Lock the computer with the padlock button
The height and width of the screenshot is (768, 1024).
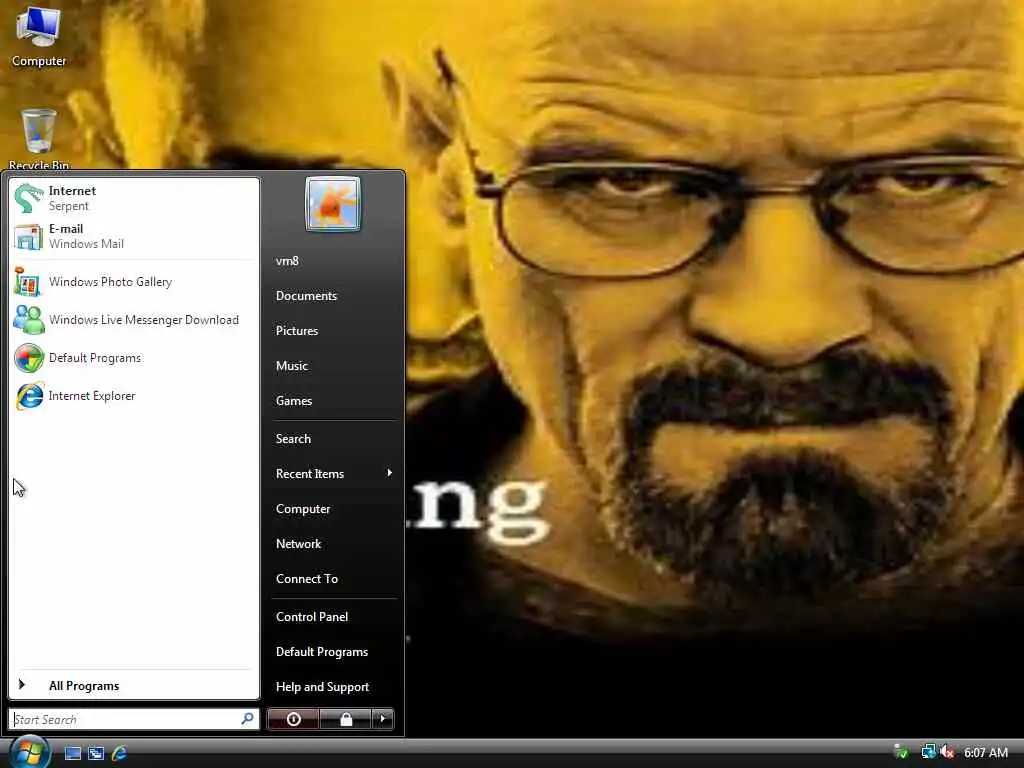(345, 719)
